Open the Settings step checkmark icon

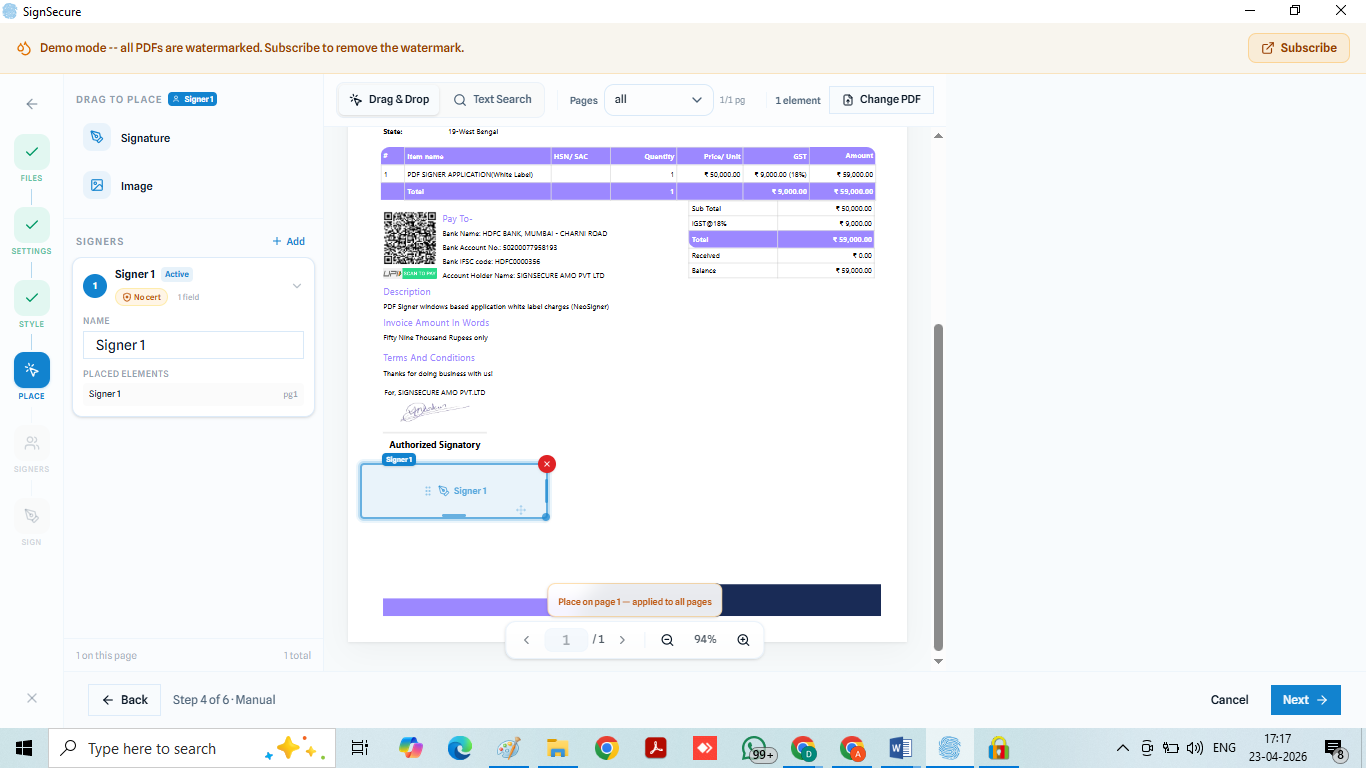pos(32,225)
